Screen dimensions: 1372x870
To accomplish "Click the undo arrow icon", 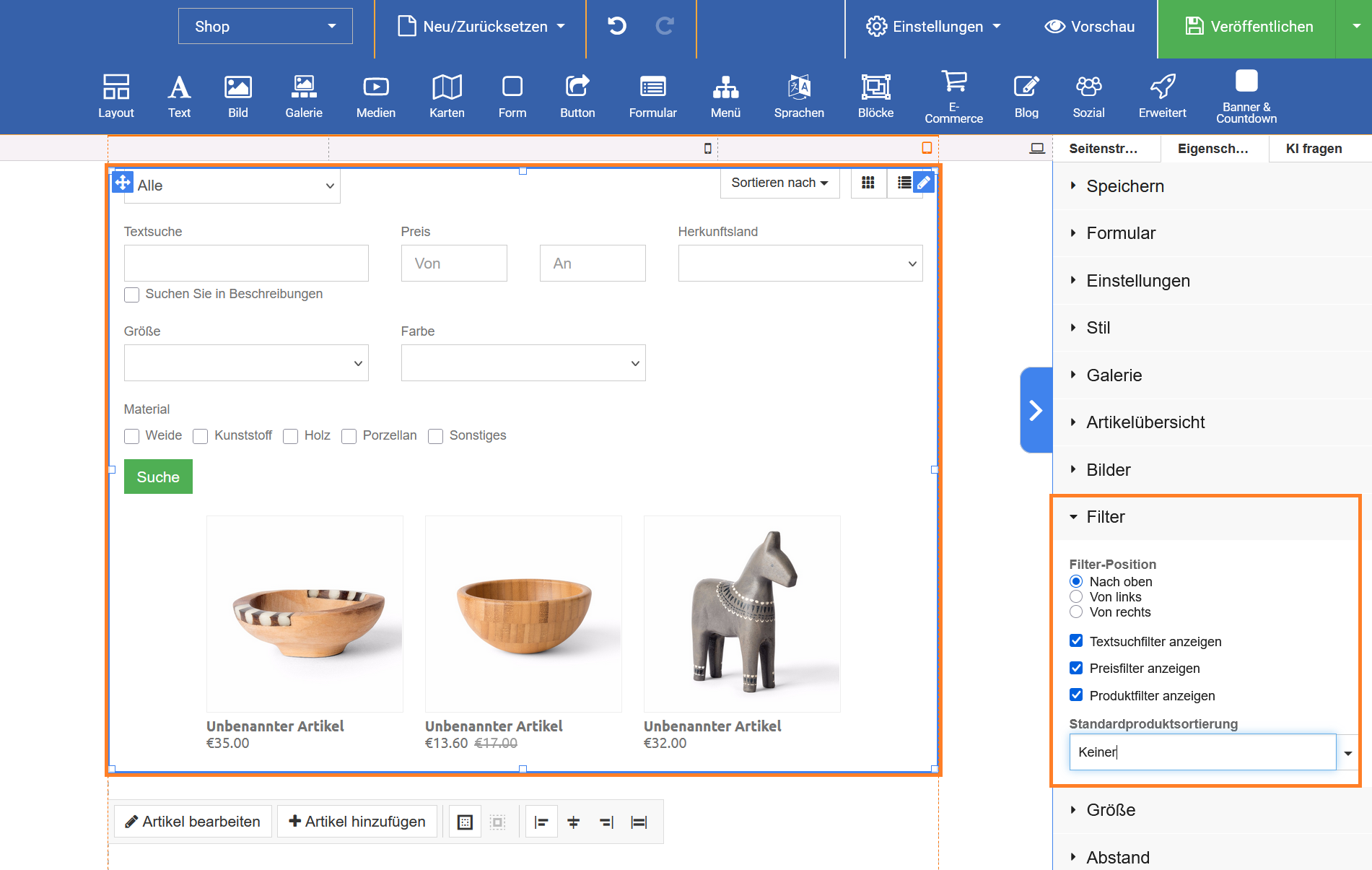I will click(x=616, y=27).
